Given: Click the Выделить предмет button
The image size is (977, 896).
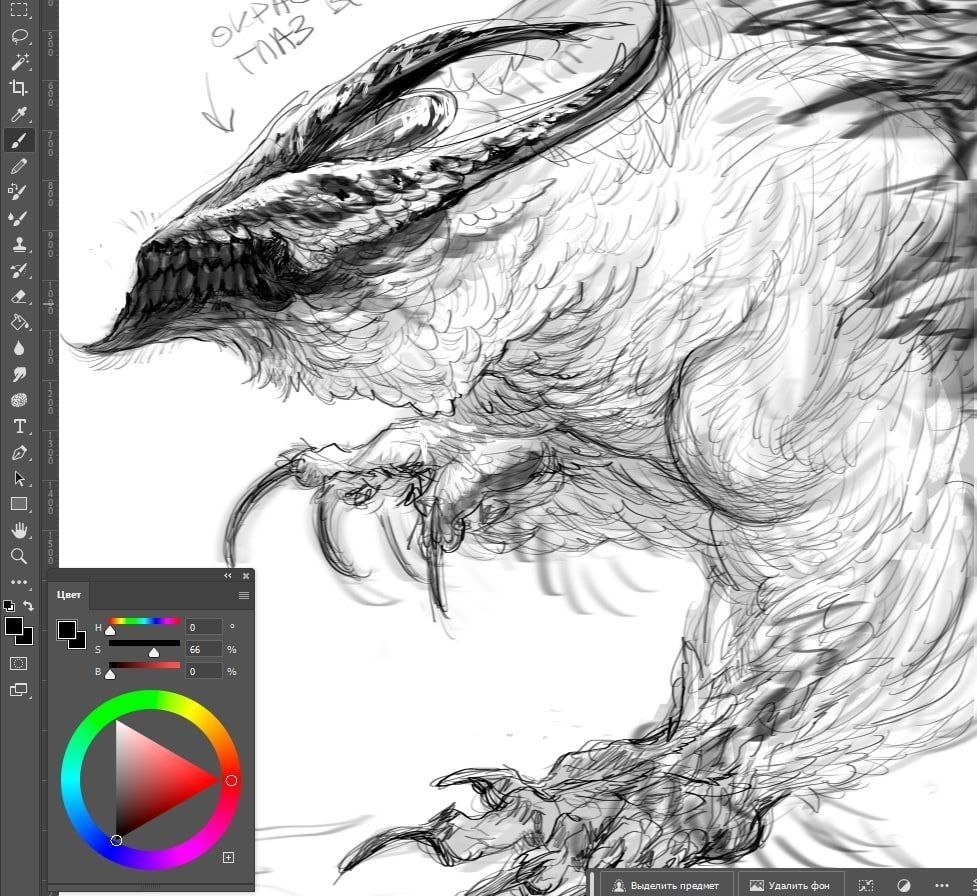Looking at the screenshot, I should coord(665,885).
